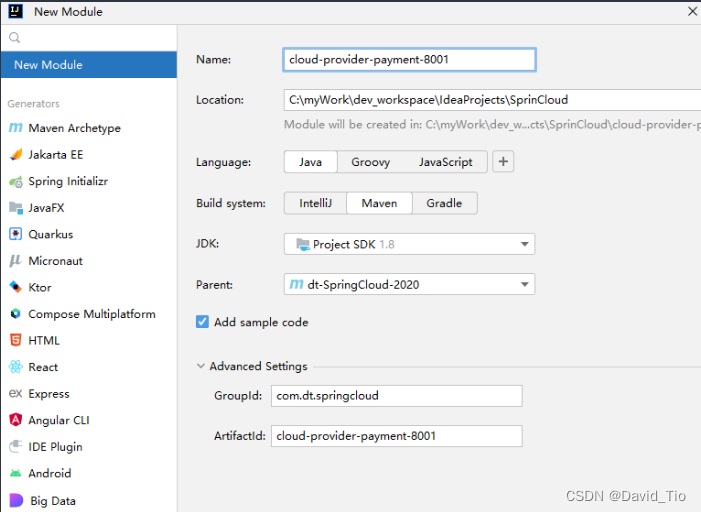
Task: Choose IntelliJ build system
Action: (x=315, y=203)
